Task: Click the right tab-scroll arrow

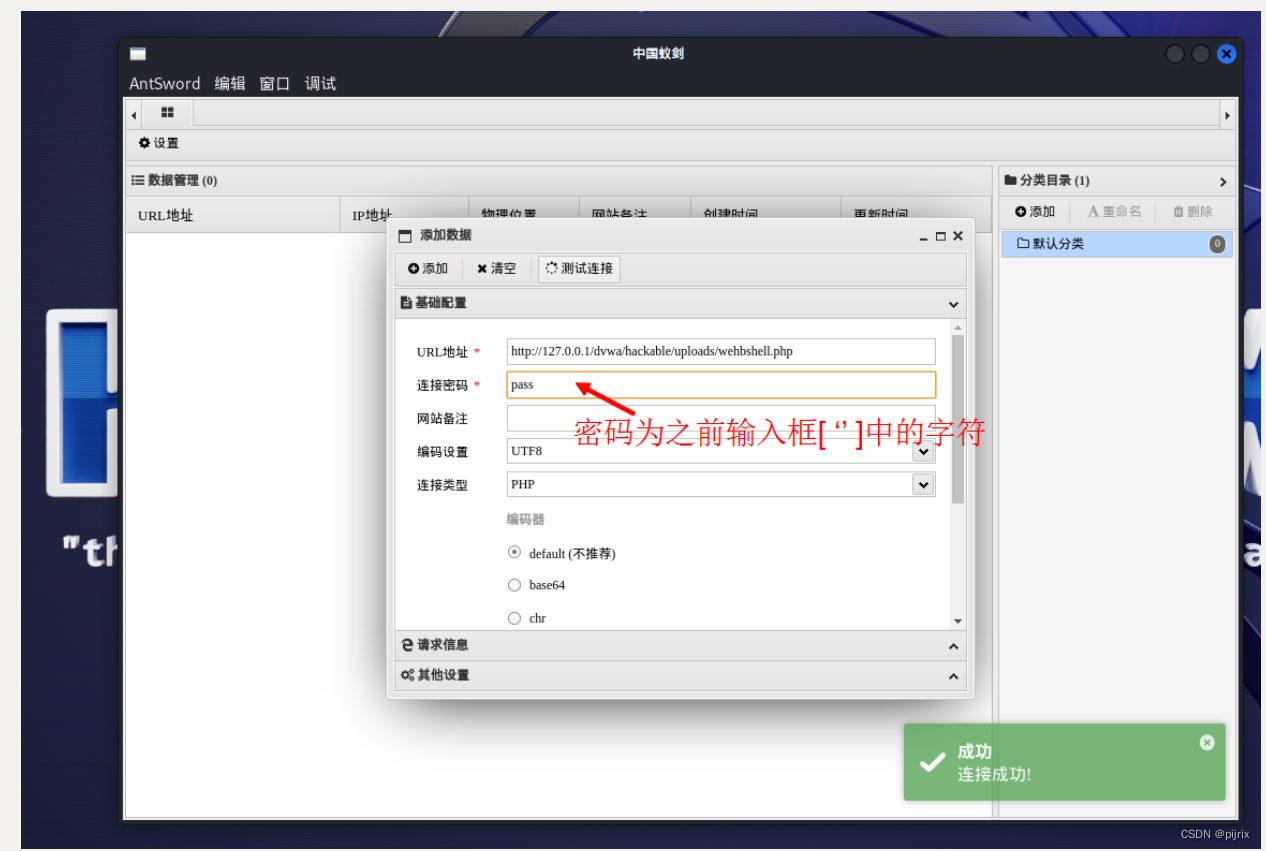Action: [x=1227, y=116]
